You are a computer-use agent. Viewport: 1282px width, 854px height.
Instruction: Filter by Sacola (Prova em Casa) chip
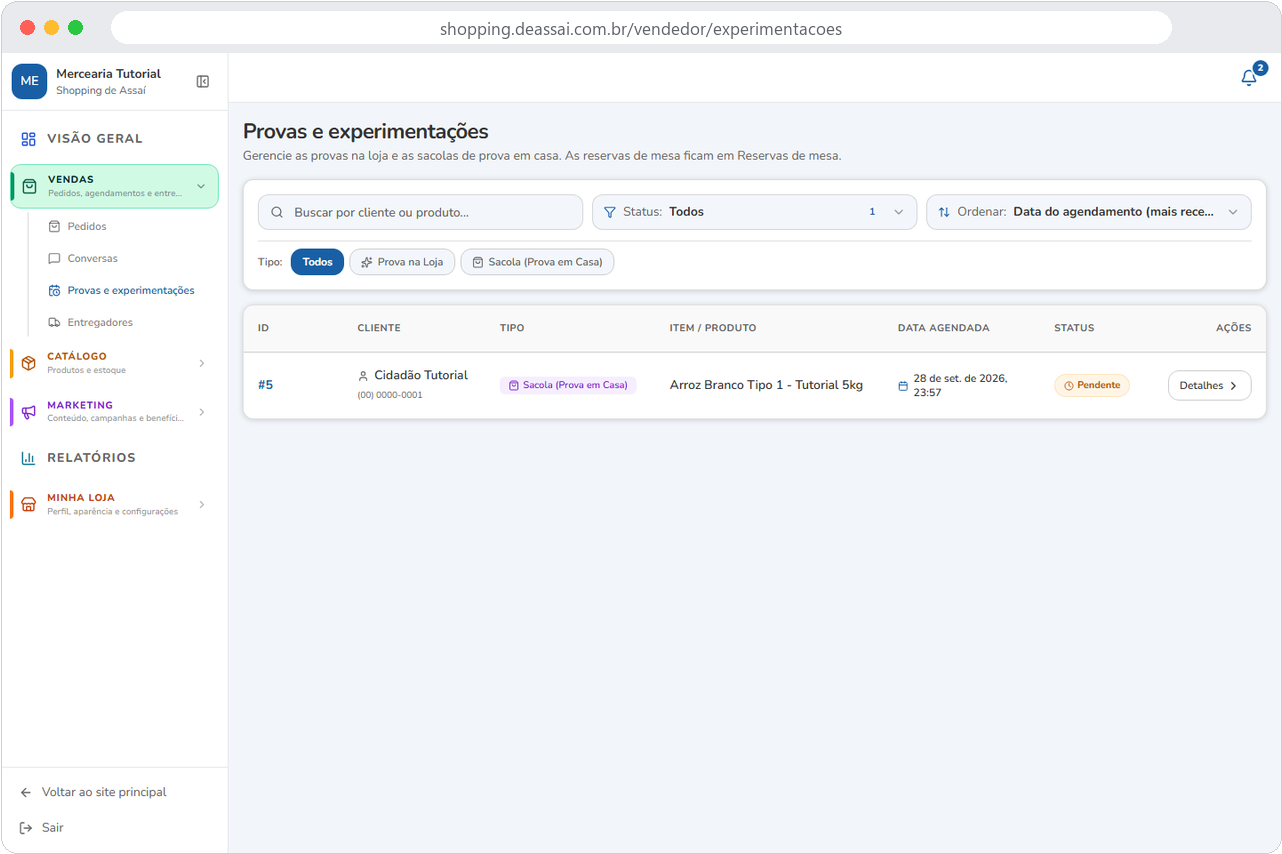click(x=537, y=262)
